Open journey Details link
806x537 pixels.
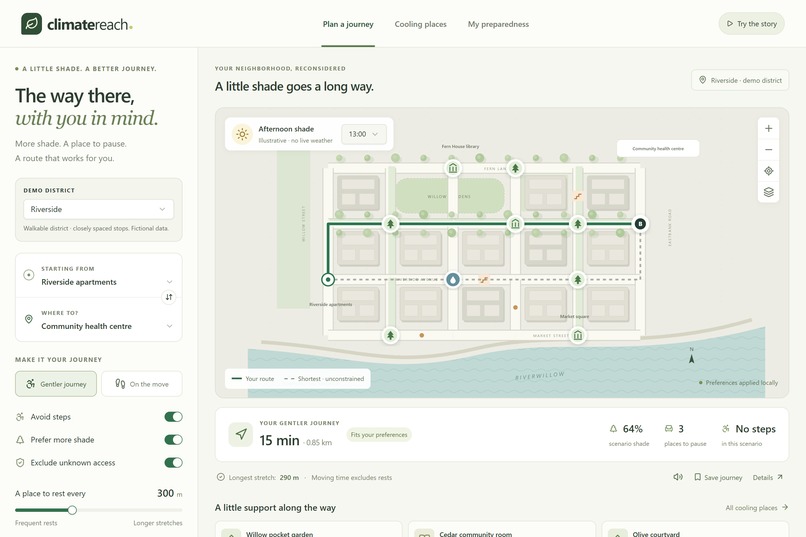pyautogui.click(x=767, y=477)
